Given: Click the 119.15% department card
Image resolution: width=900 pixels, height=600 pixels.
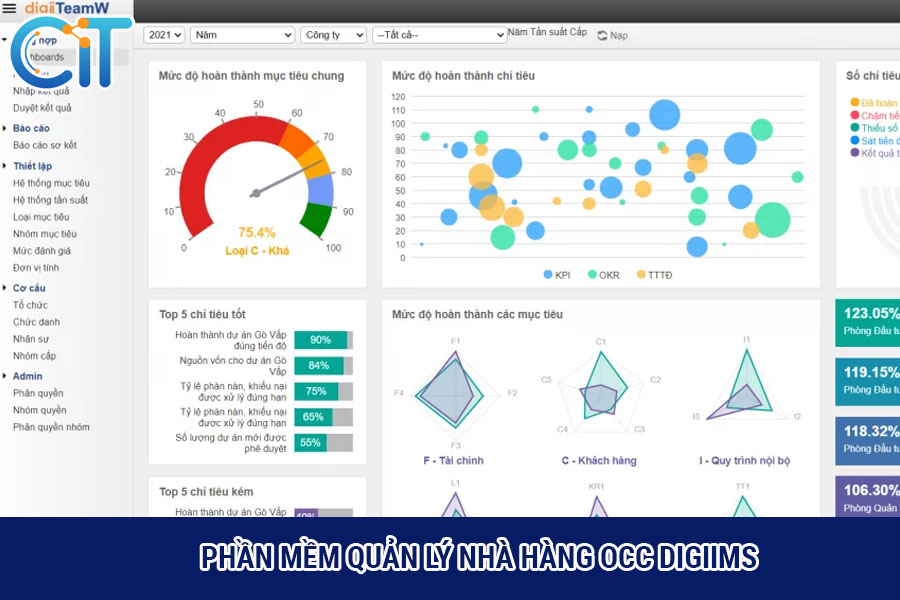Looking at the screenshot, I should point(867,382).
